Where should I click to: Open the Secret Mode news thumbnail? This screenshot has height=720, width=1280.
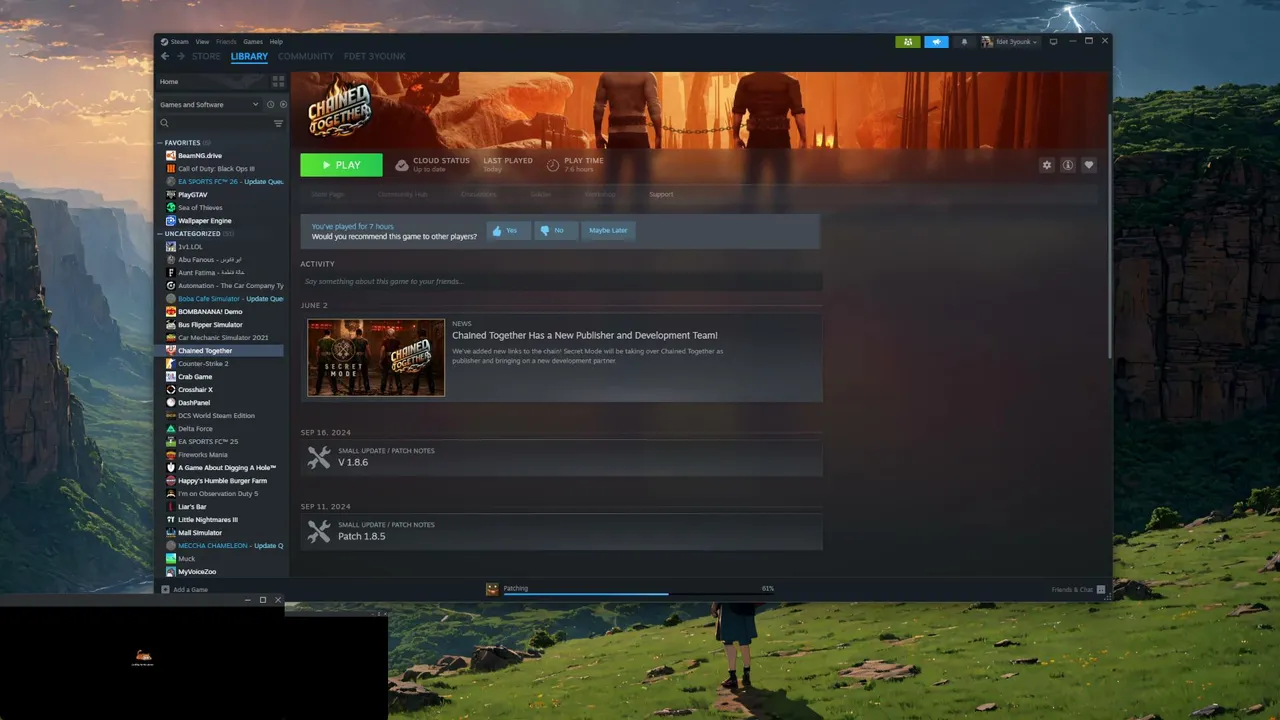(x=376, y=357)
